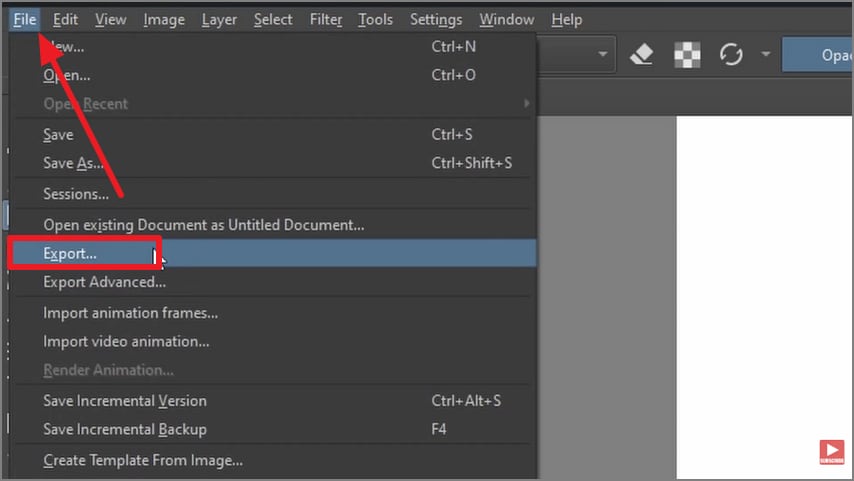Screen dimensions: 854x481
Task: Open the Edit menu
Action: click(x=65, y=20)
